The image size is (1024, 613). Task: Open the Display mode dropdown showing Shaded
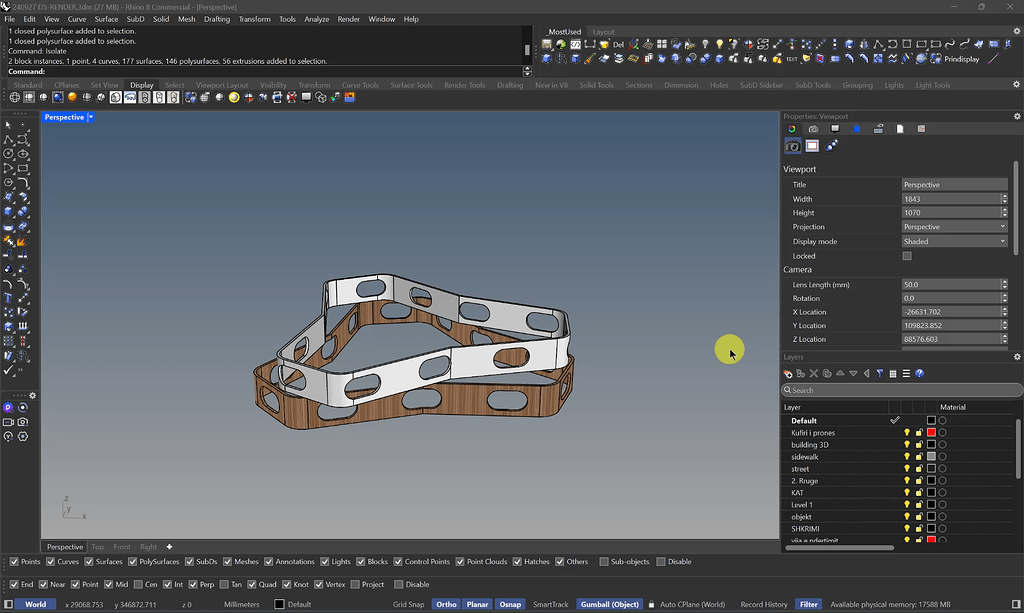pos(953,241)
